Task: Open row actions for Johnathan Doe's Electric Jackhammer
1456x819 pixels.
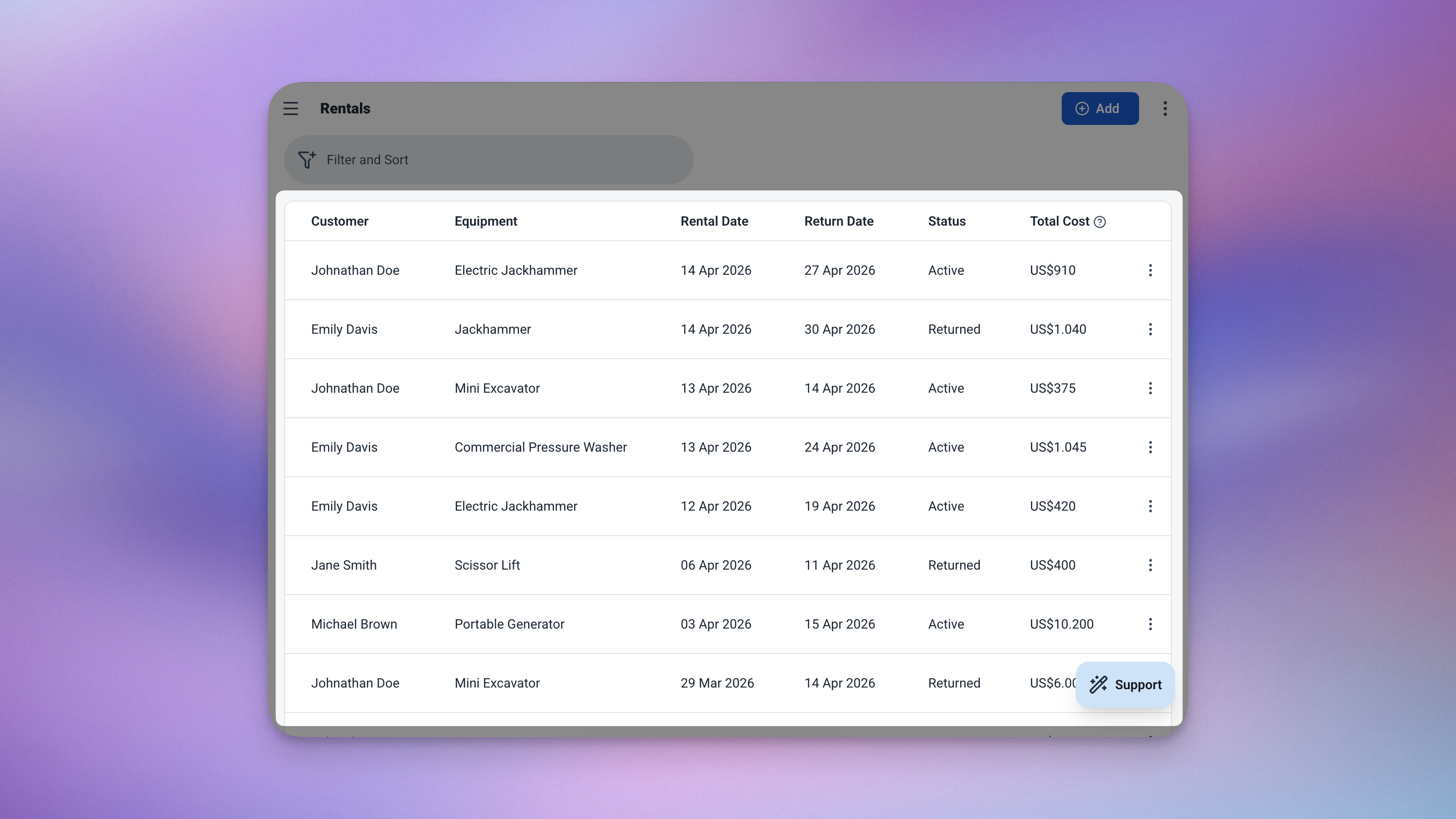Action: pyautogui.click(x=1150, y=270)
